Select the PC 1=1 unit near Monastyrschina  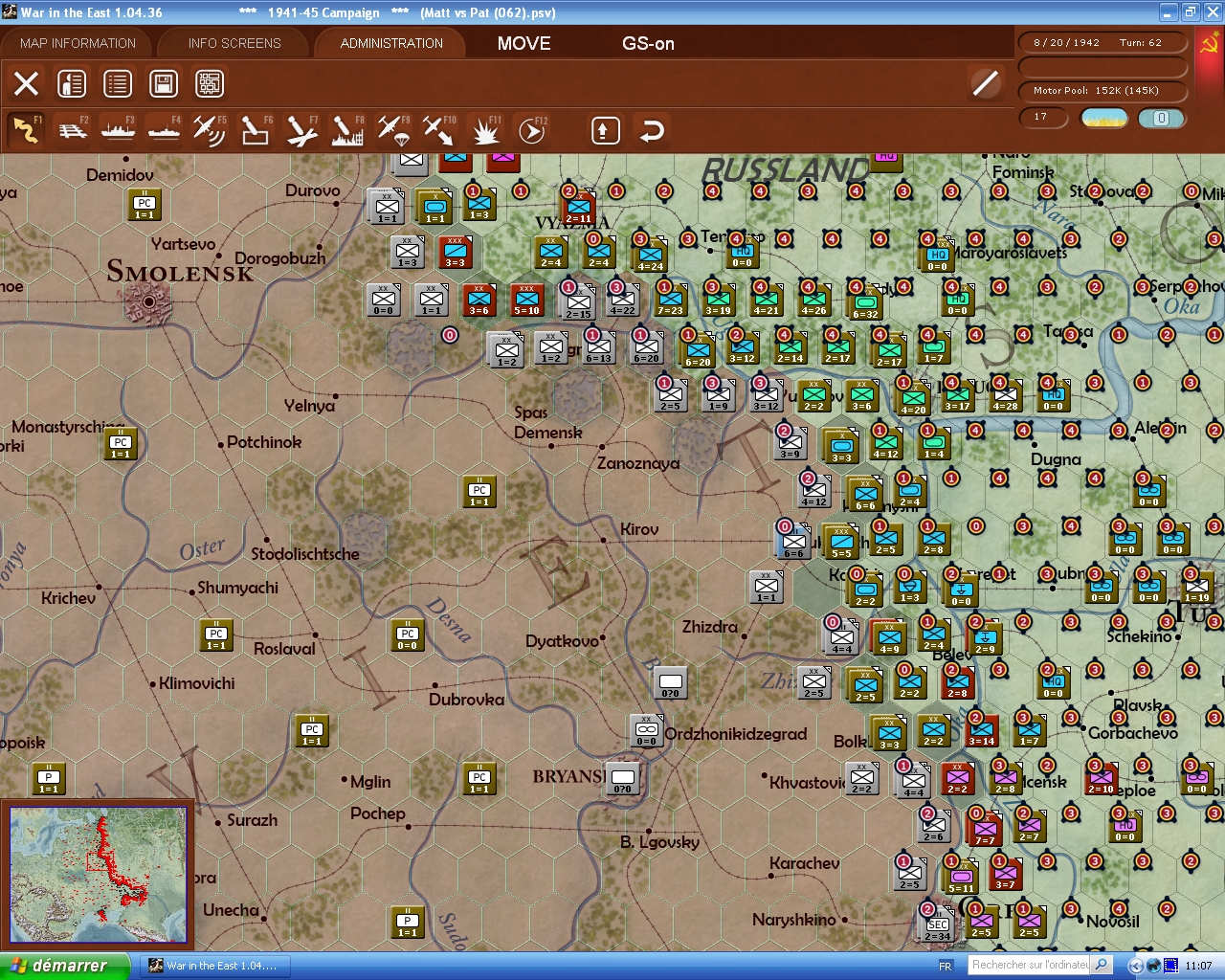tap(121, 444)
